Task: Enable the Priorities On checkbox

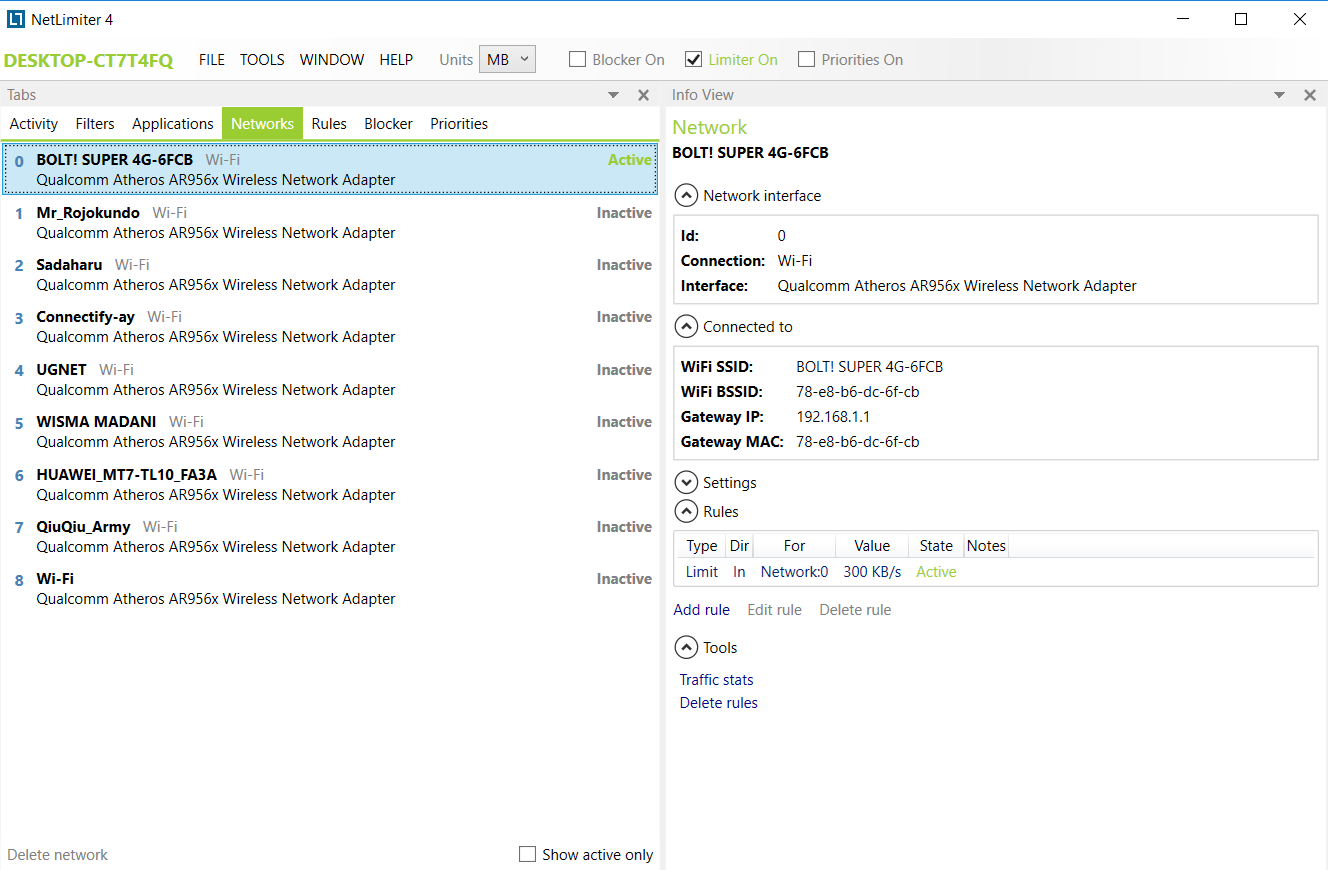Action: coord(806,60)
